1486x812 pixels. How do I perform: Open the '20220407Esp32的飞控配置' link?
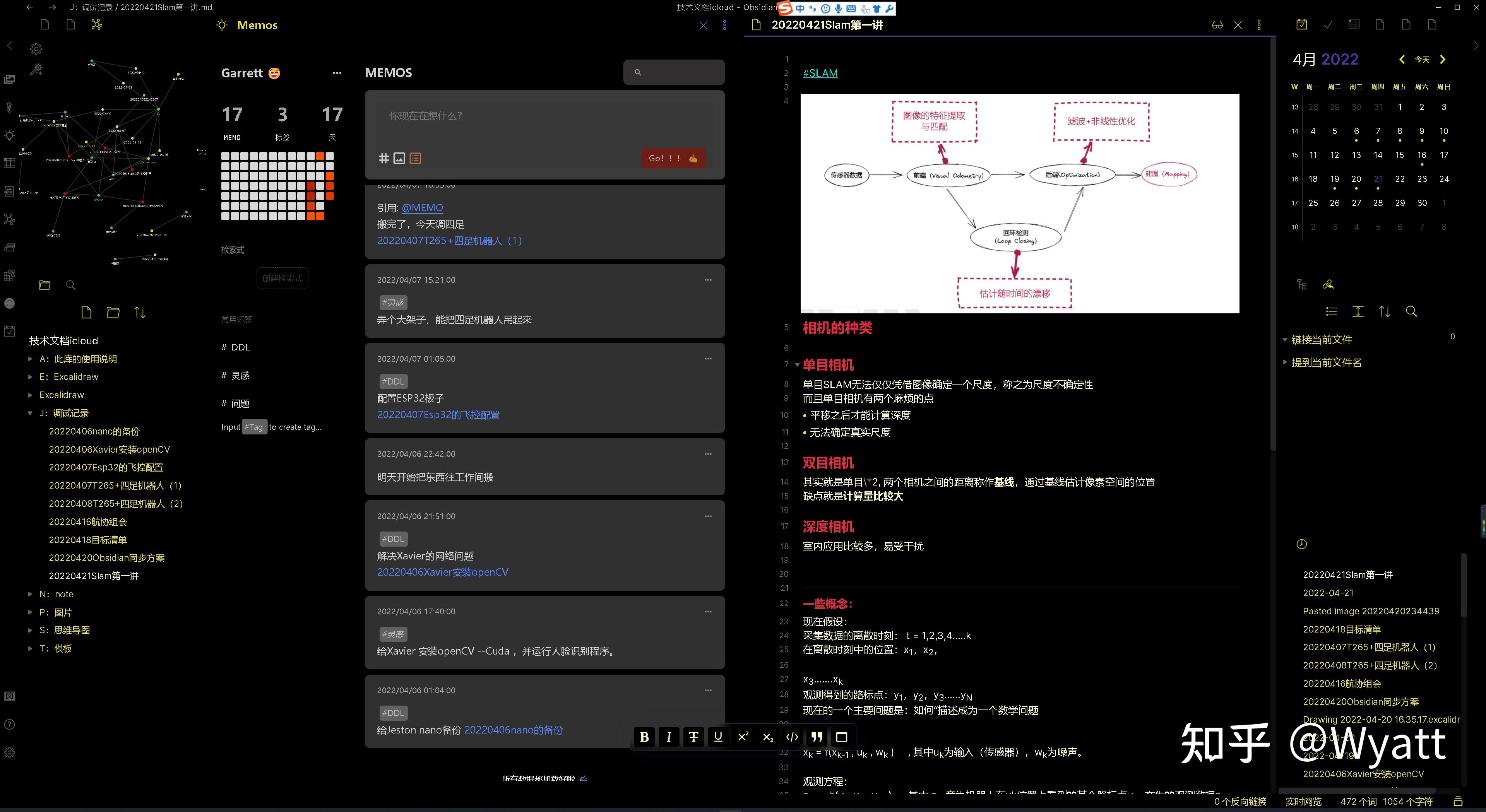point(438,415)
